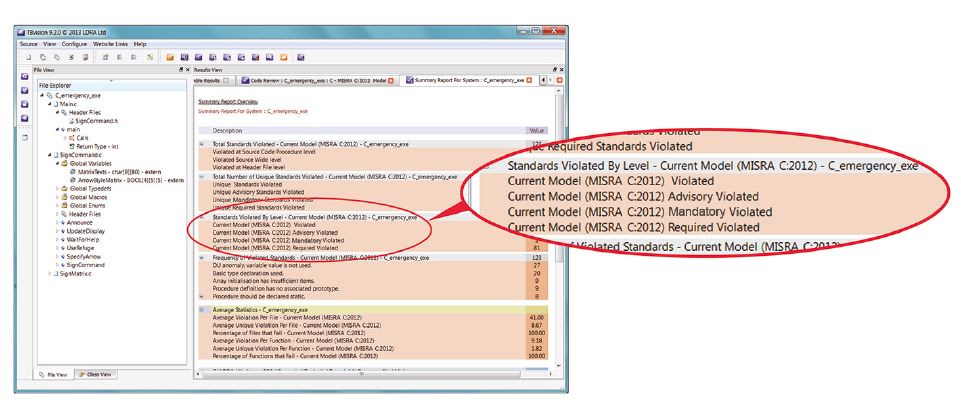Select the WaitForHelp function
This screenshot has width=961, height=409.
coord(83,240)
